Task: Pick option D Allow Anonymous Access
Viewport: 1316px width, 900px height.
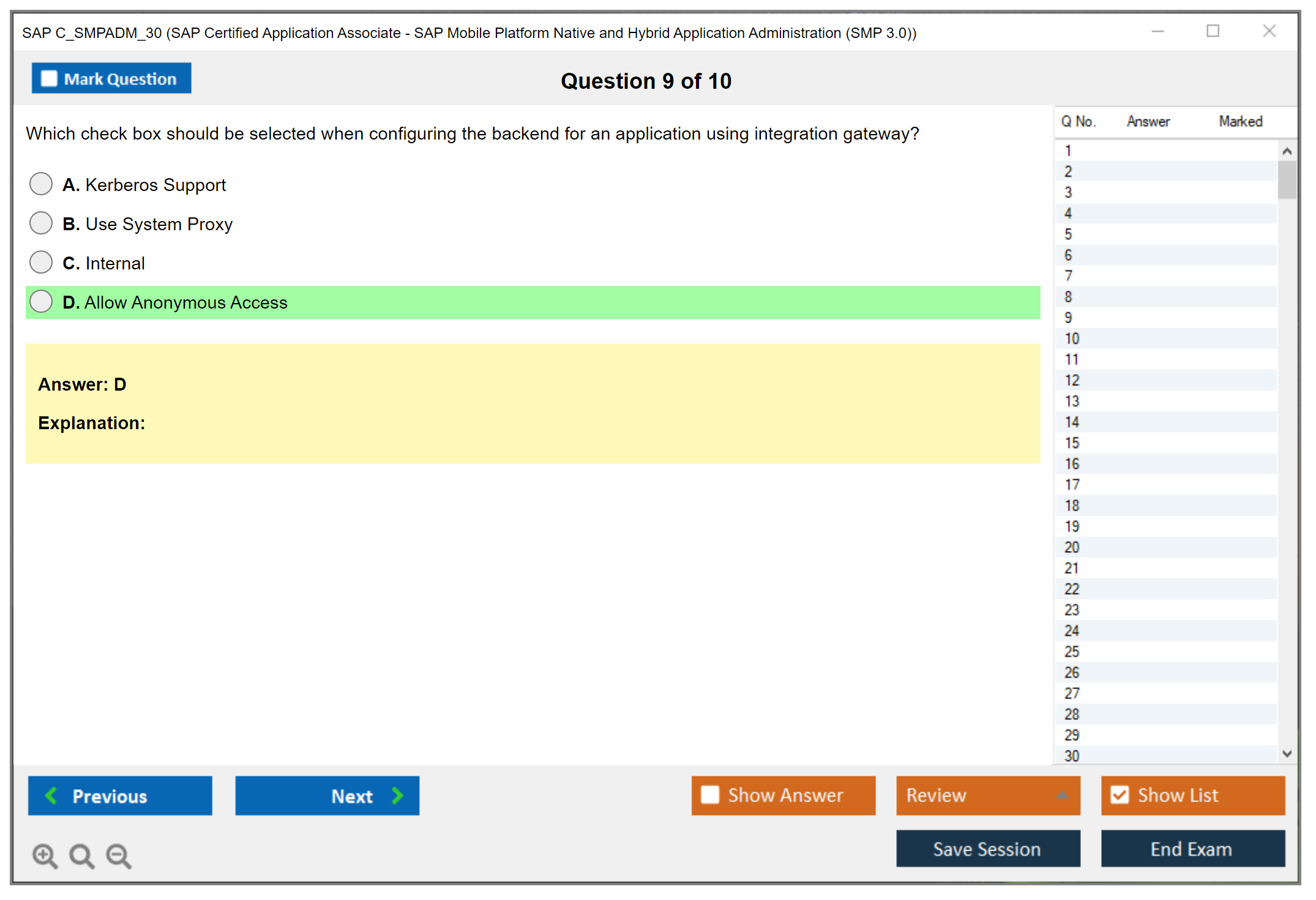Action: 41,301
